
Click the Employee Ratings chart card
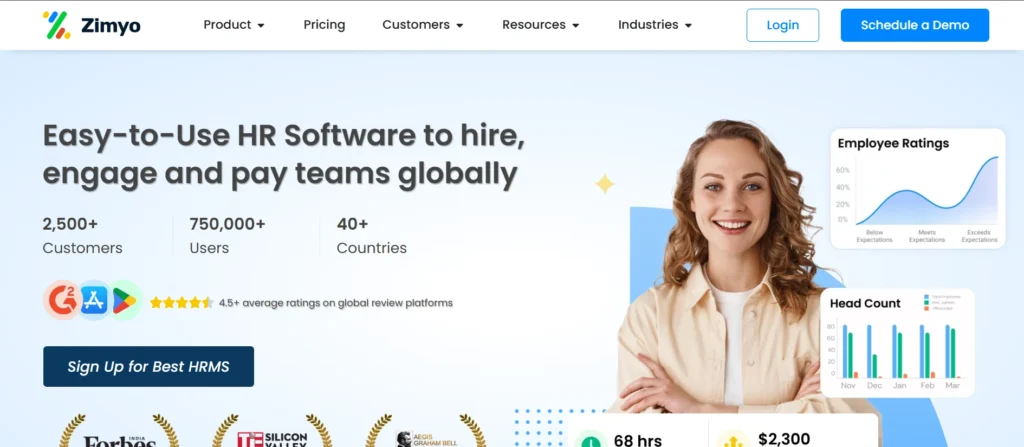(917, 188)
